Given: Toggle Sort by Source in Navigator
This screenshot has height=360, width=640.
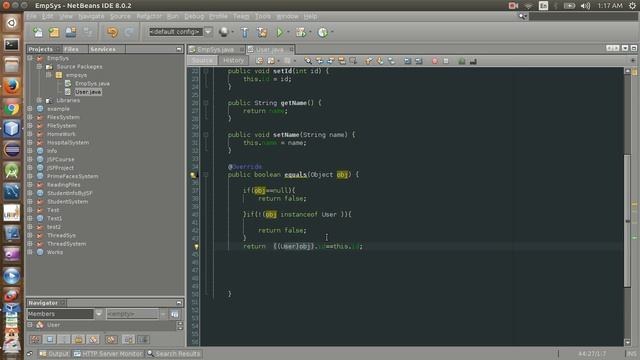Looking at the screenshot, I should click(x=143, y=339).
